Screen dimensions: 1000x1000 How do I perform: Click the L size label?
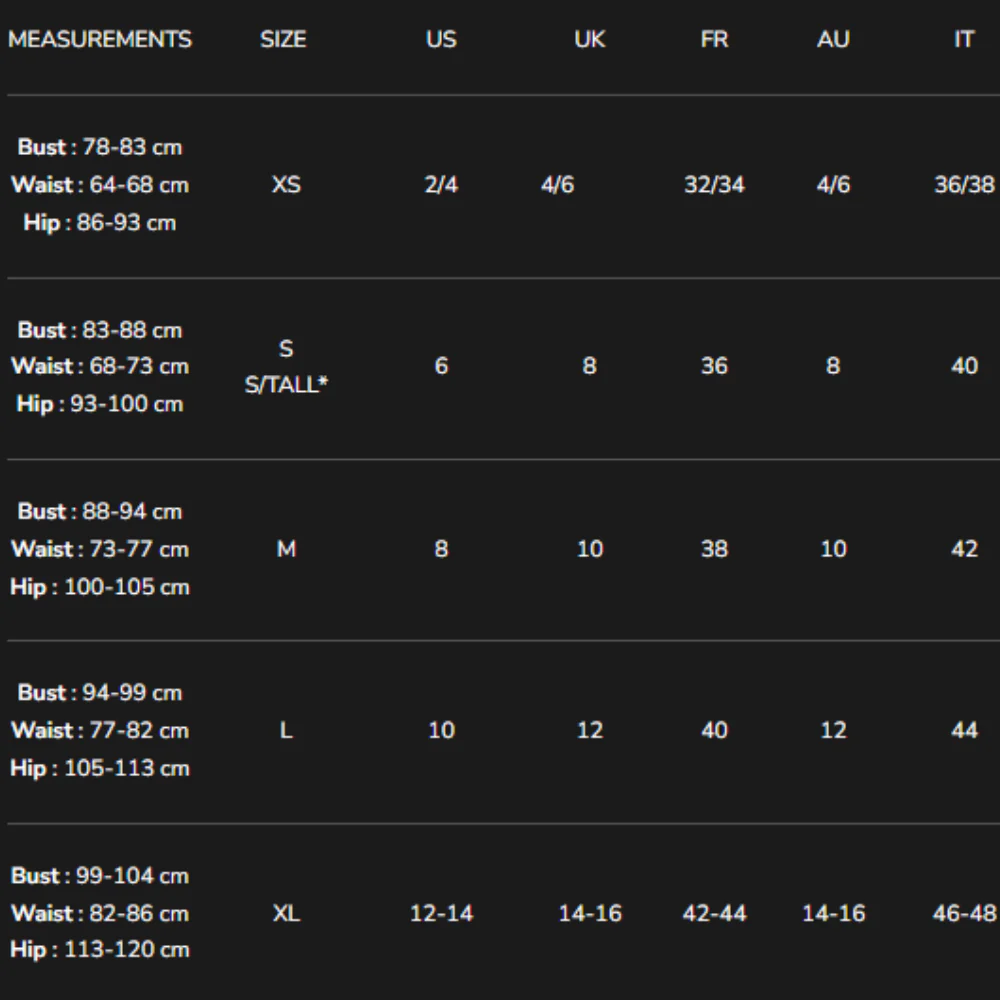[286, 730]
